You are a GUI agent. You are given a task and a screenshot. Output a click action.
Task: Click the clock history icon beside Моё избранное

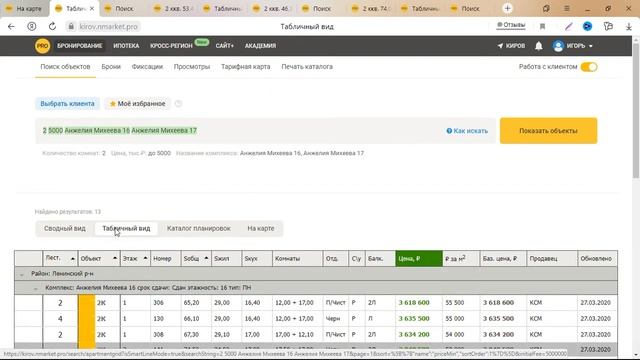[178, 104]
